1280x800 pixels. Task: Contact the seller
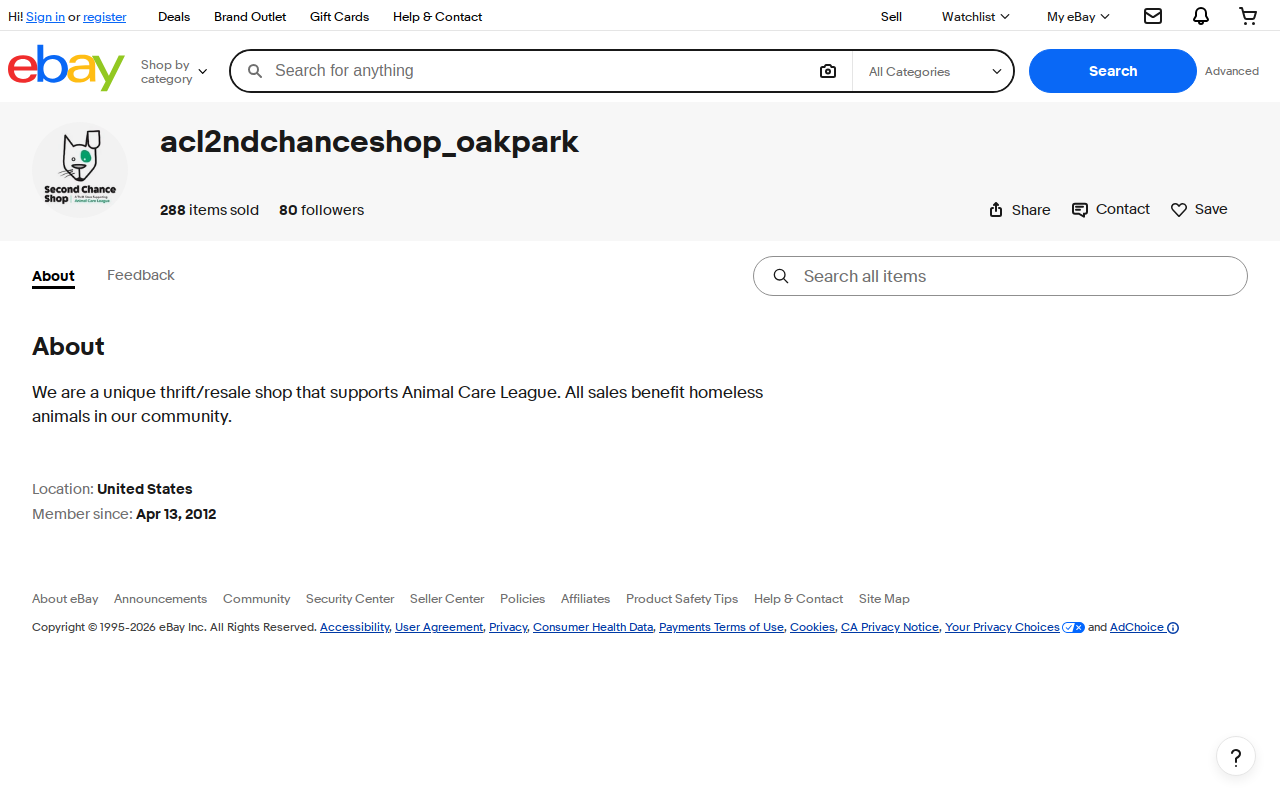[x=1111, y=210]
